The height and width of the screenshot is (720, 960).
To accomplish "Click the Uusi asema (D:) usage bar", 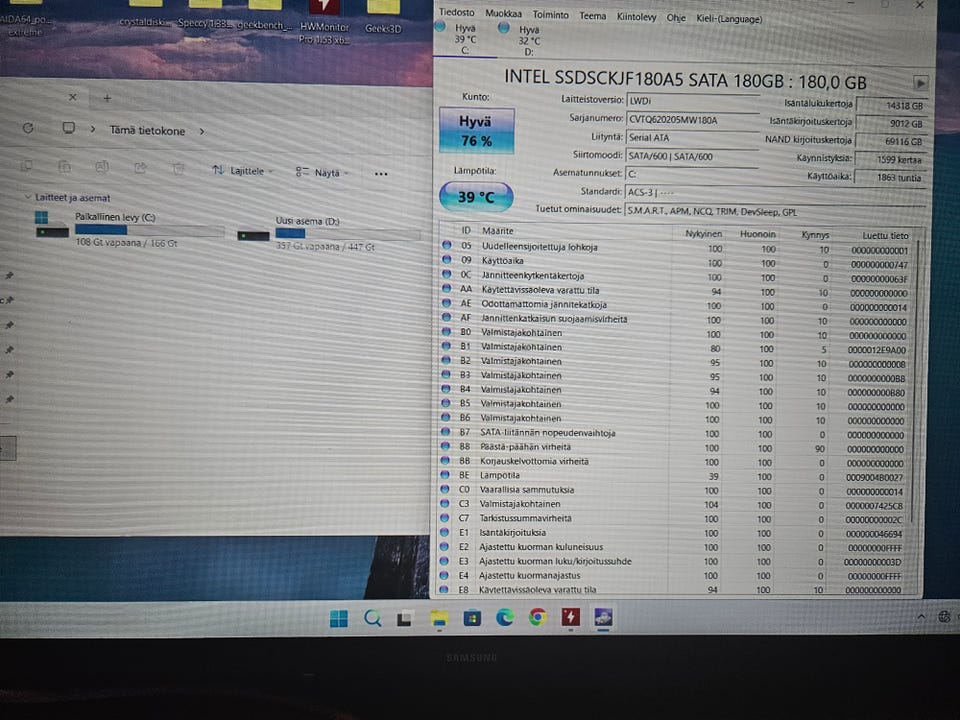I will tap(348, 233).
